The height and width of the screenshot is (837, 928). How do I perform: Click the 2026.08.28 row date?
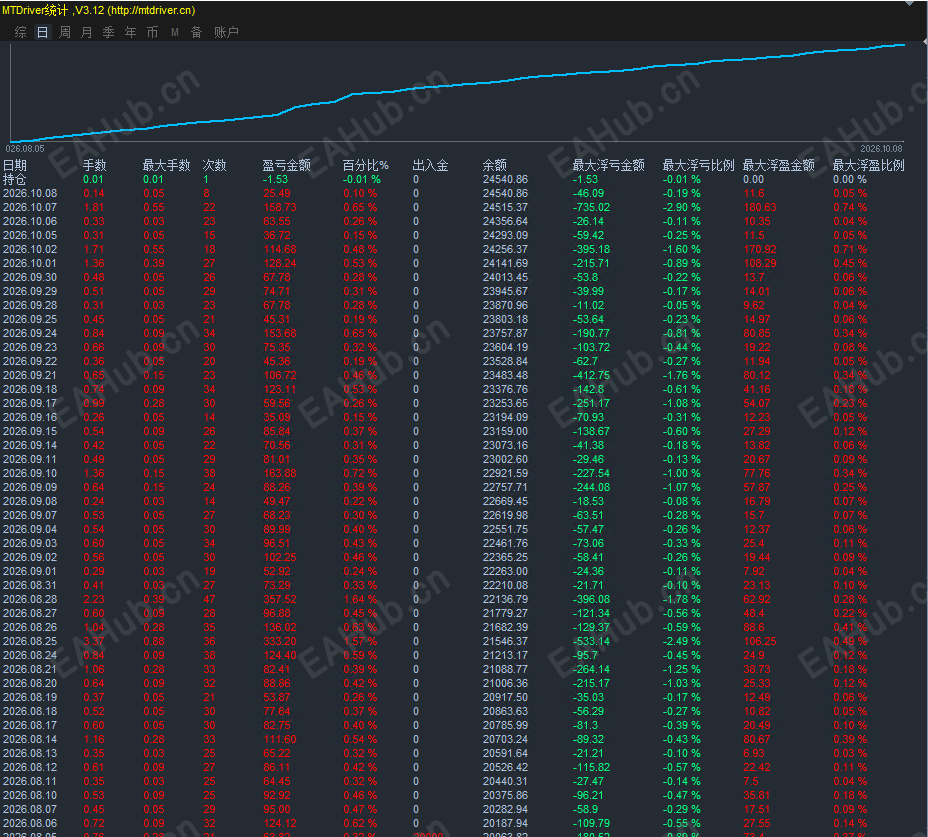pyautogui.click(x=30, y=599)
